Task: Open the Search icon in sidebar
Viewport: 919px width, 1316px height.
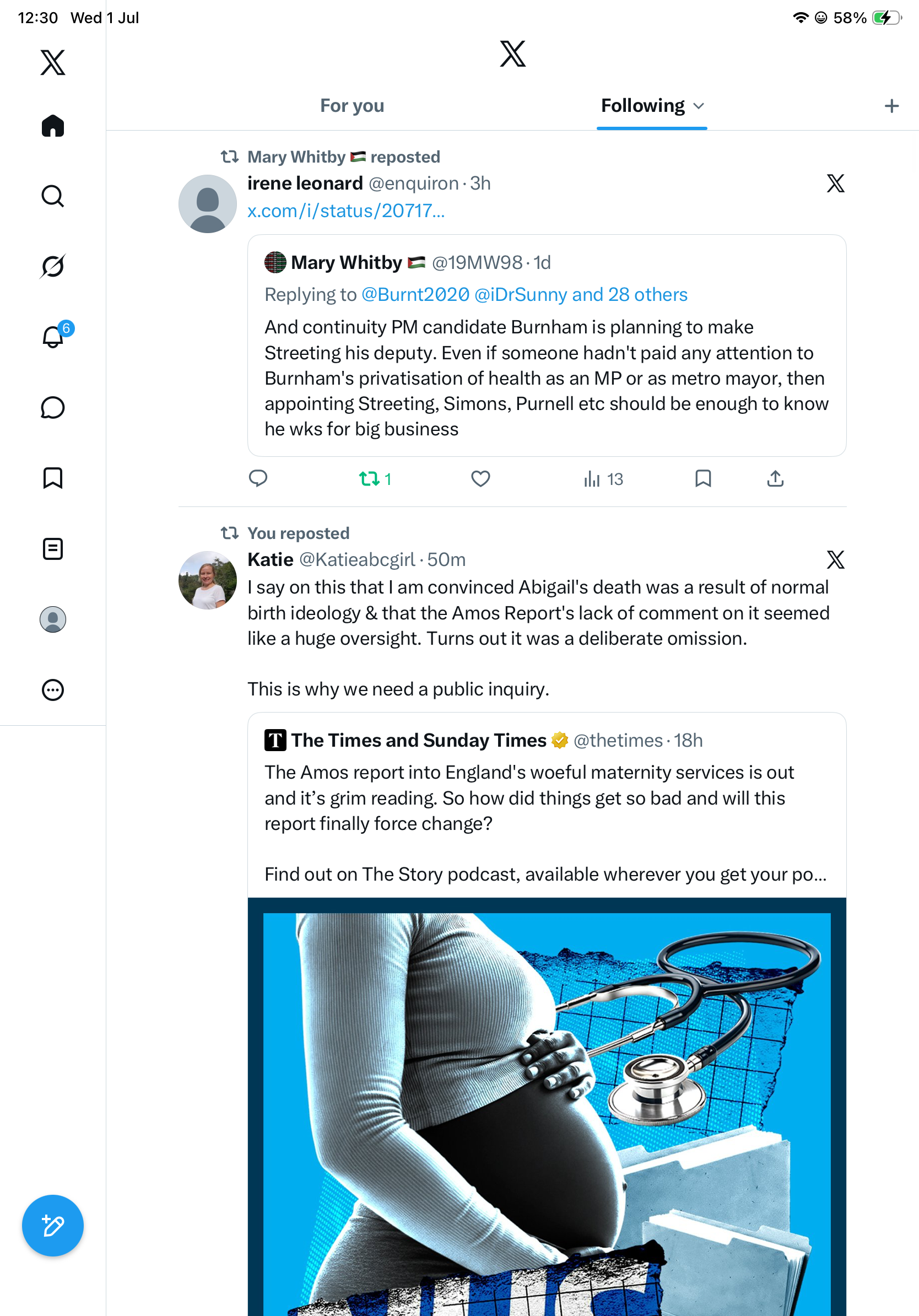Action: click(x=53, y=196)
